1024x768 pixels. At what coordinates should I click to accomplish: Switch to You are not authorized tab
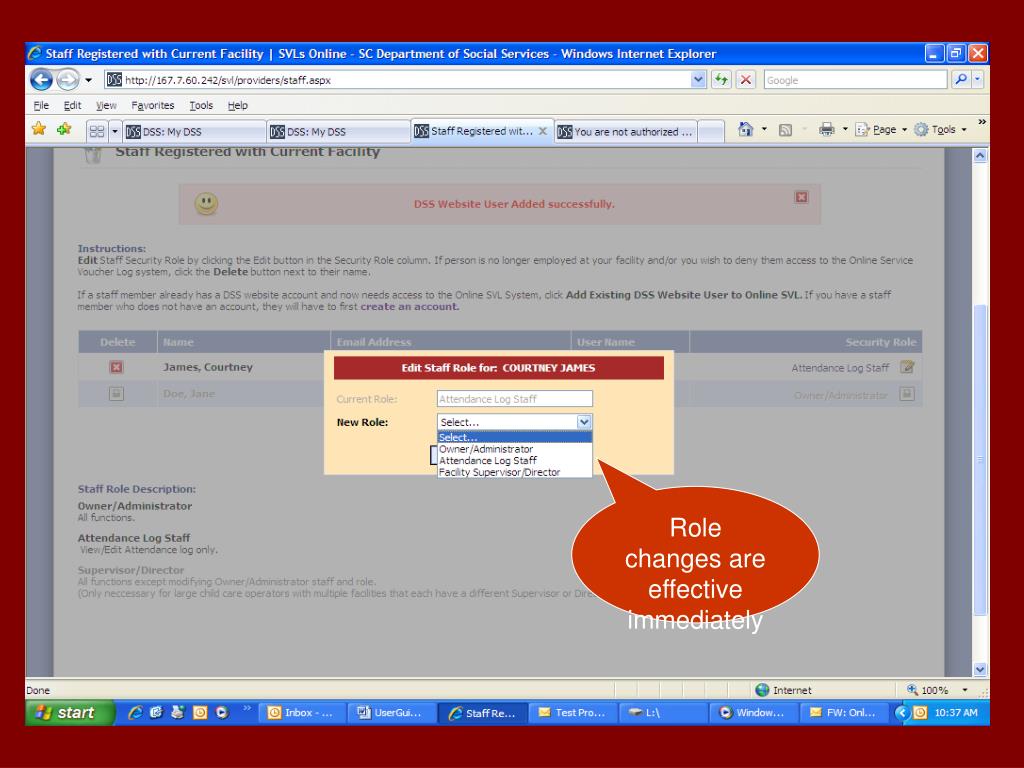pyautogui.click(x=626, y=131)
